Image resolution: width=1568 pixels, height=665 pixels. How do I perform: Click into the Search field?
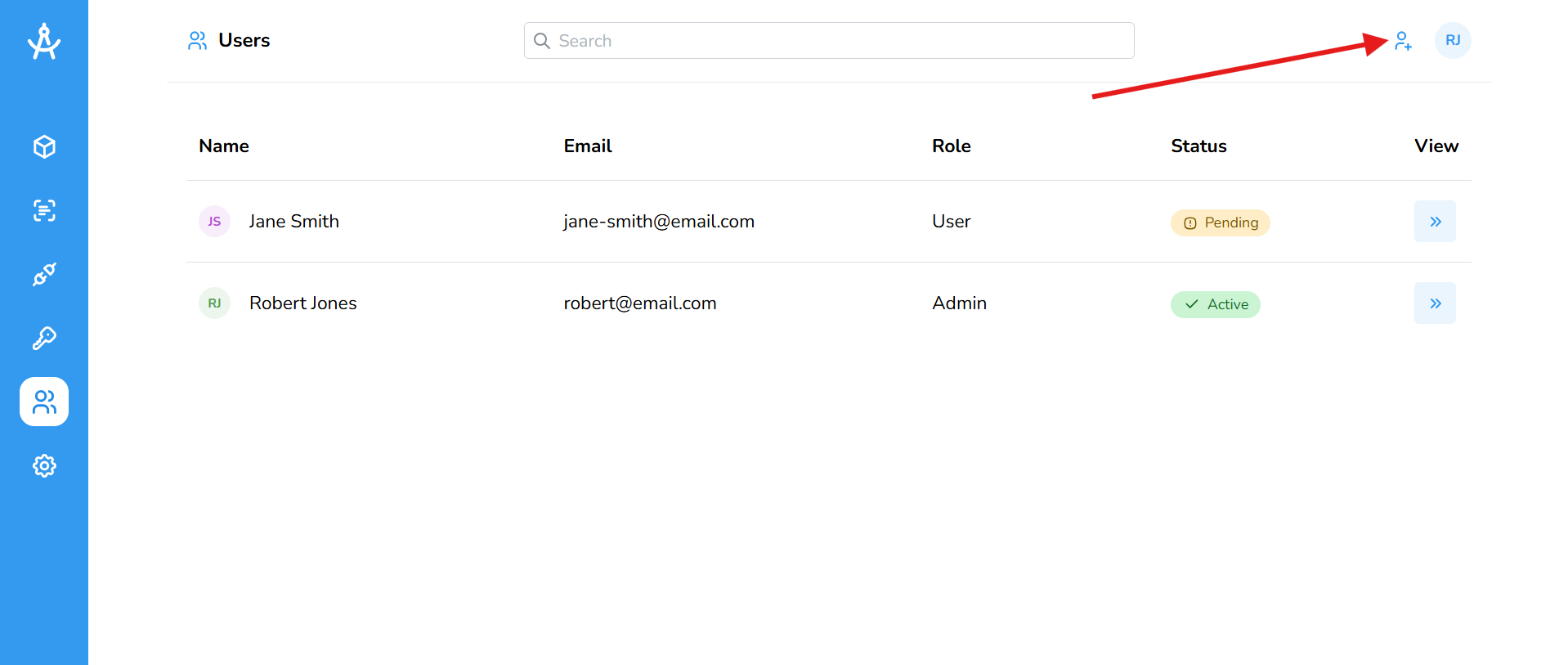coord(829,41)
